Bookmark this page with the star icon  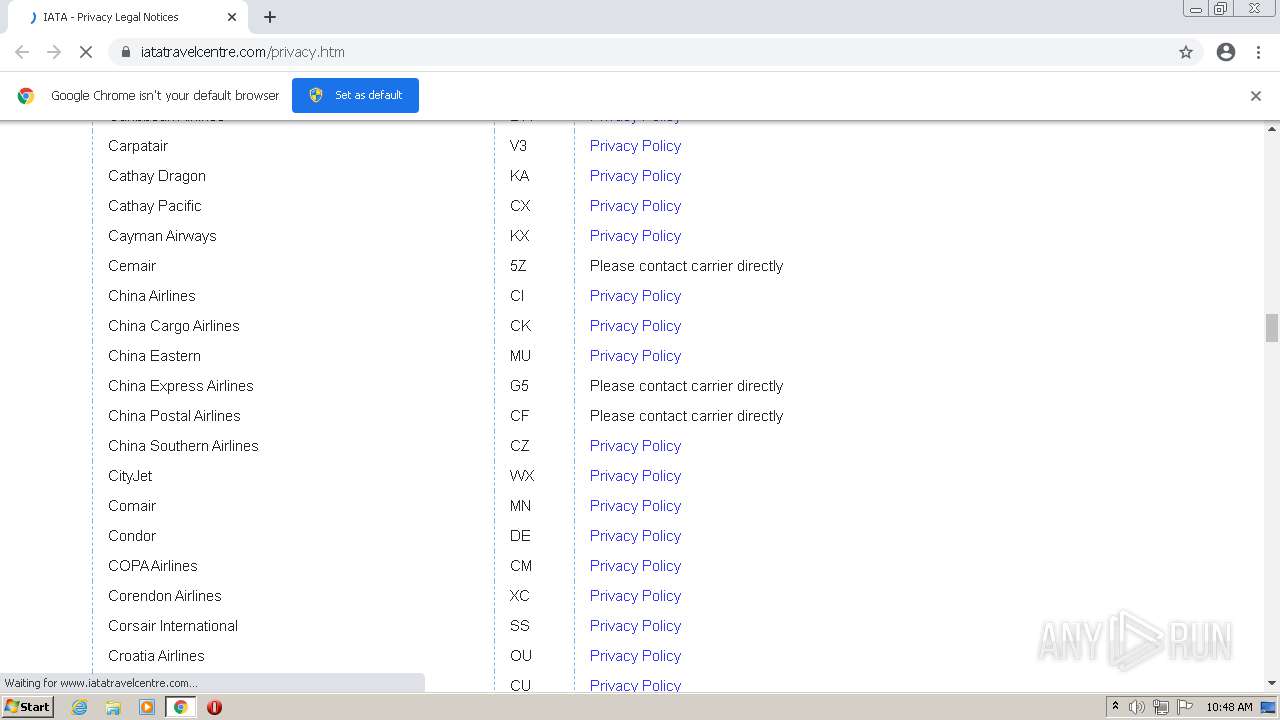(1186, 52)
